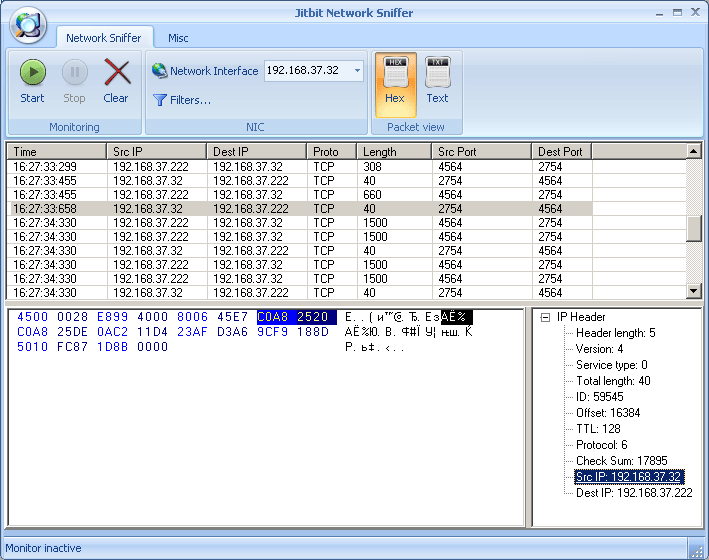Click the Network Interface globe icon

[x=159, y=71]
